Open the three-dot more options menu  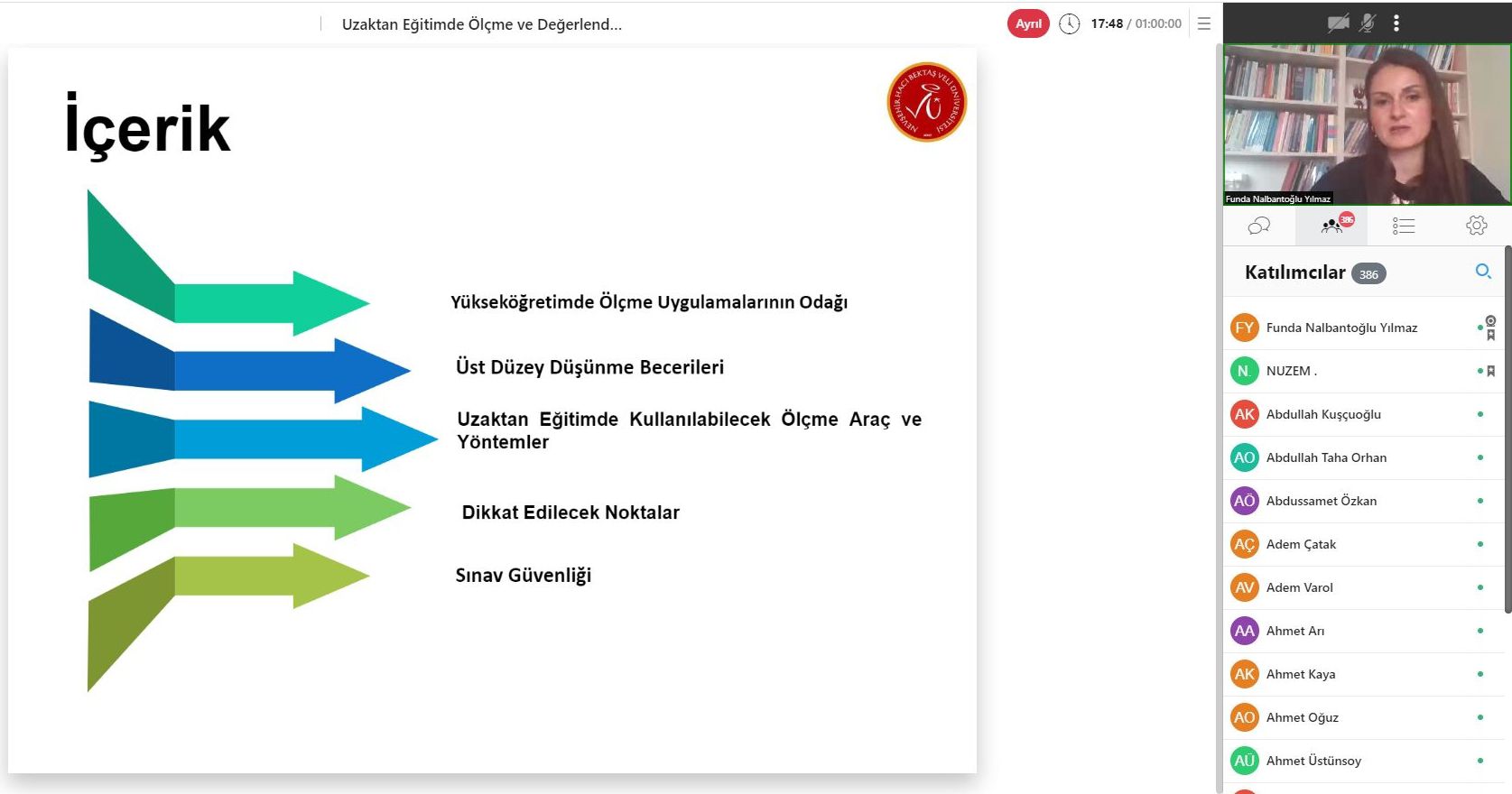(x=1396, y=23)
